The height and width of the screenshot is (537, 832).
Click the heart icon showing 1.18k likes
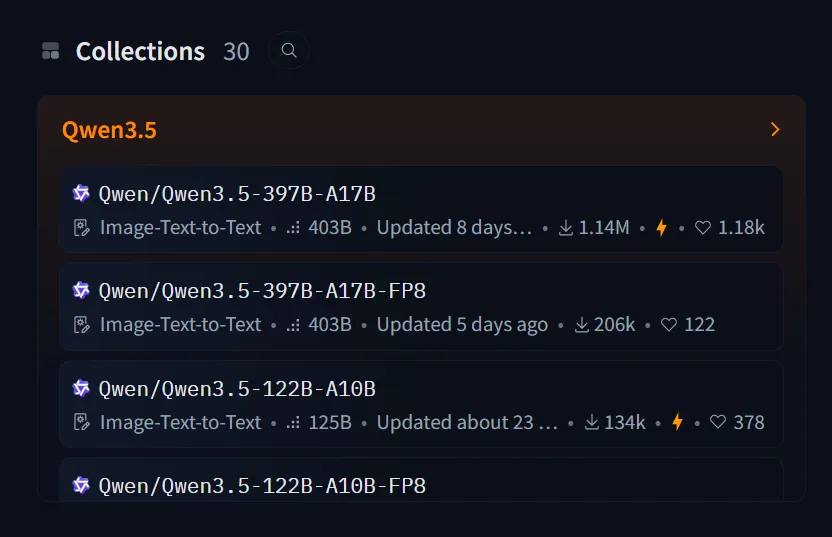pyautogui.click(x=703, y=228)
